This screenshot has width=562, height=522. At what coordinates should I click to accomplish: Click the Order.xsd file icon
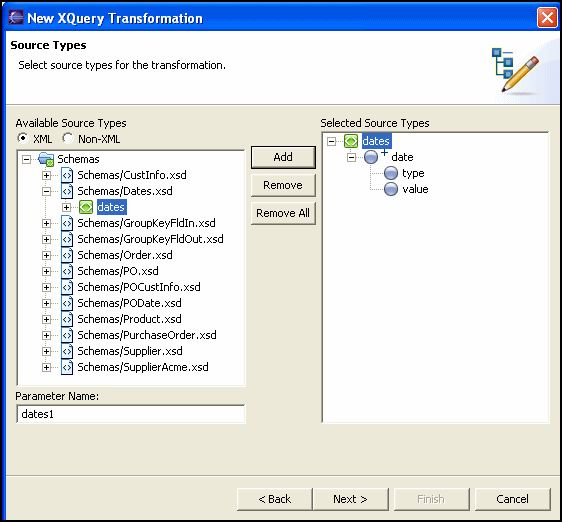point(67,255)
